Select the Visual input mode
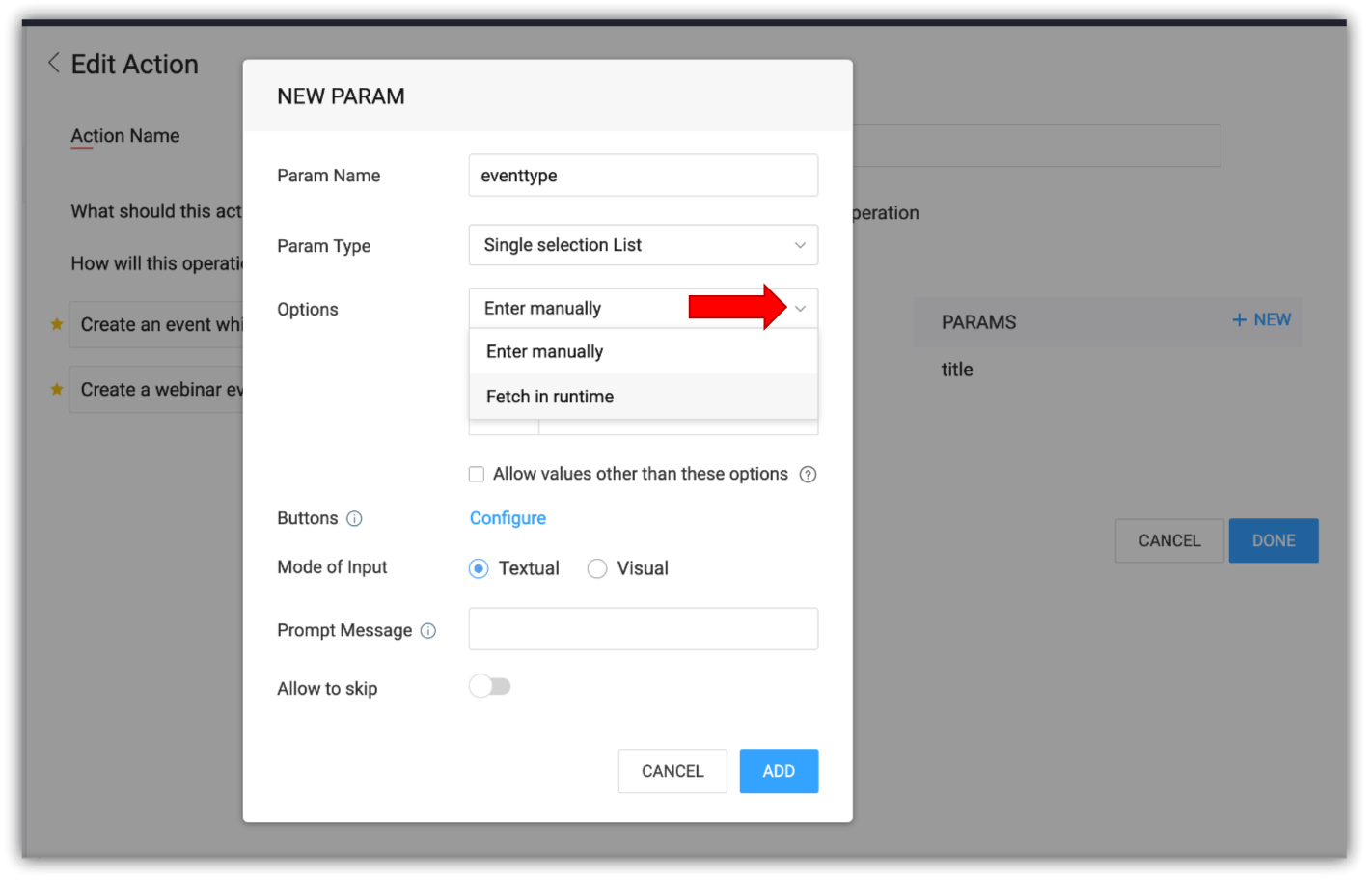This screenshot has width=1372, height=880. point(597,569)
